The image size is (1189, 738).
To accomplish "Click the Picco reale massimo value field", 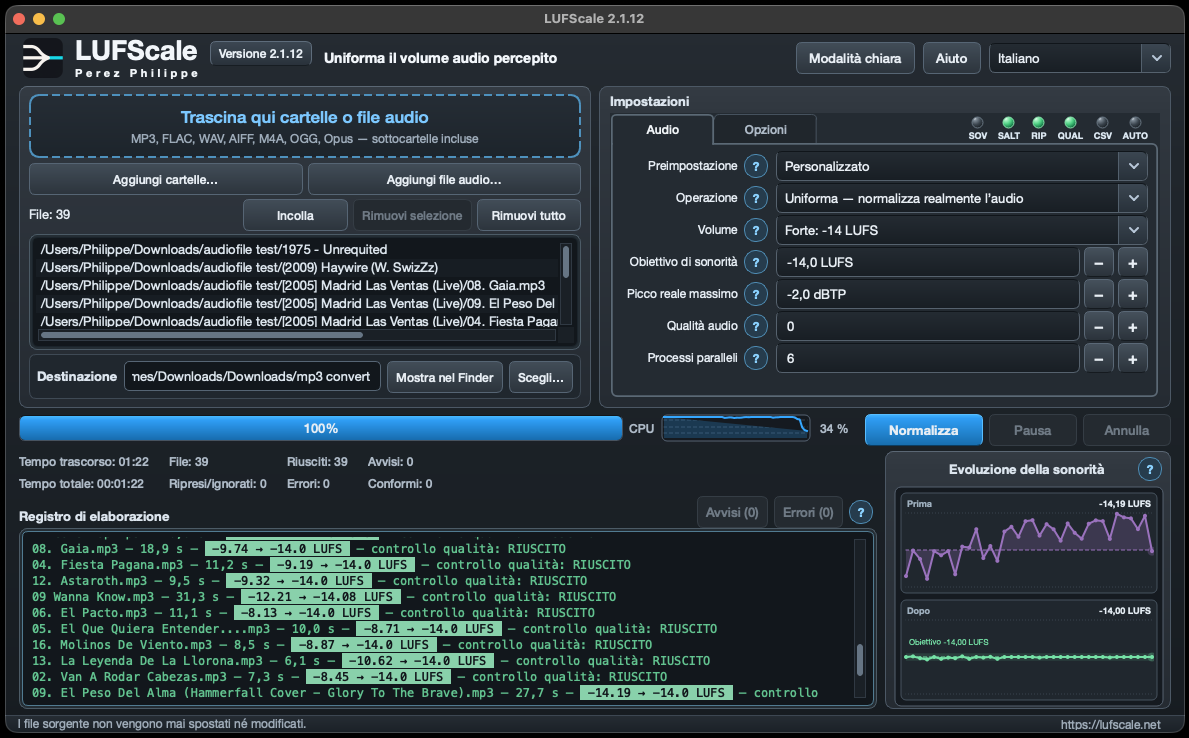I will pyautogui.click(x=927, y=294).
